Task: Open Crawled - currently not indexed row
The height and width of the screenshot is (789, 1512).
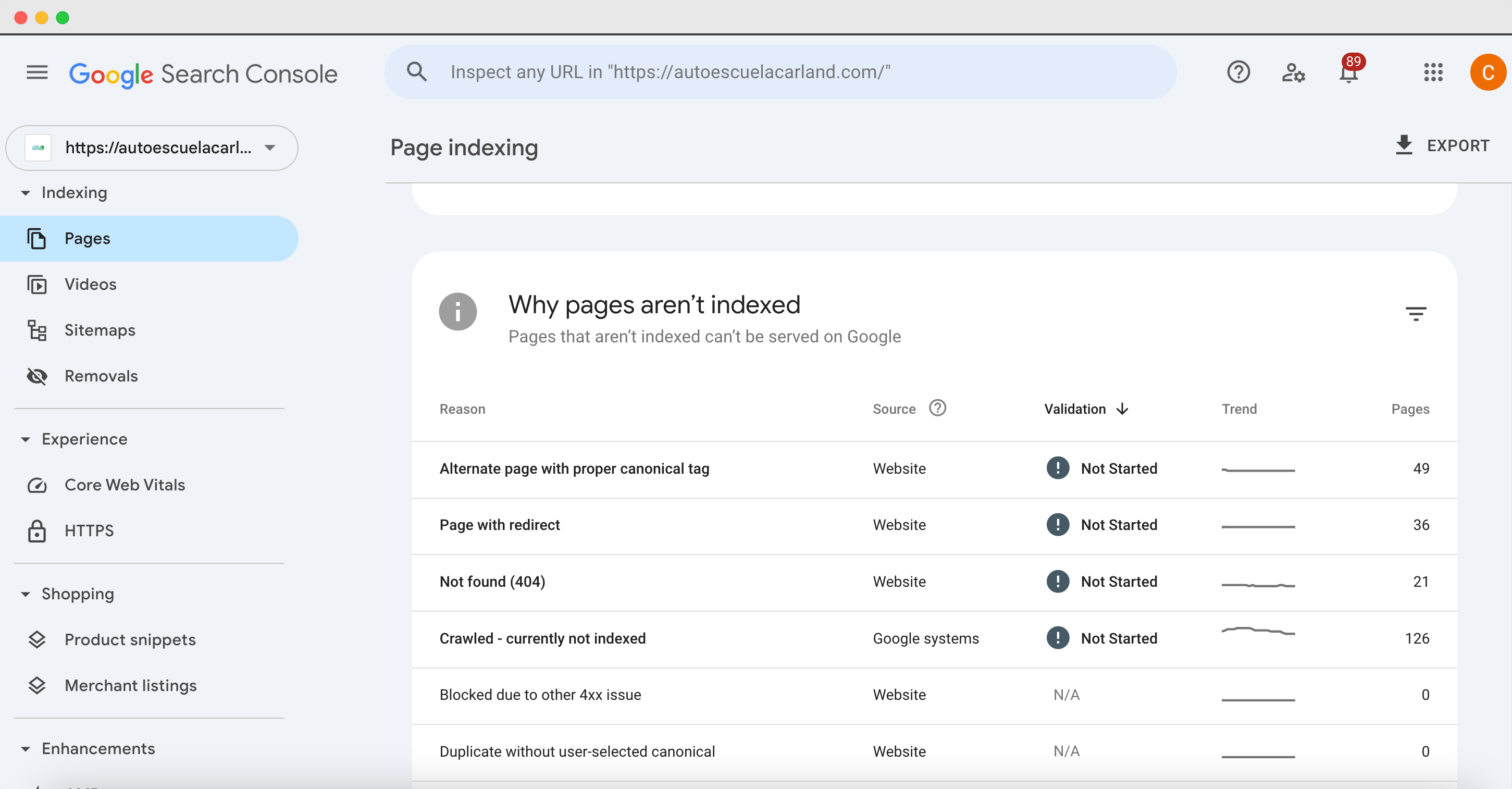Action: point(934,639)
